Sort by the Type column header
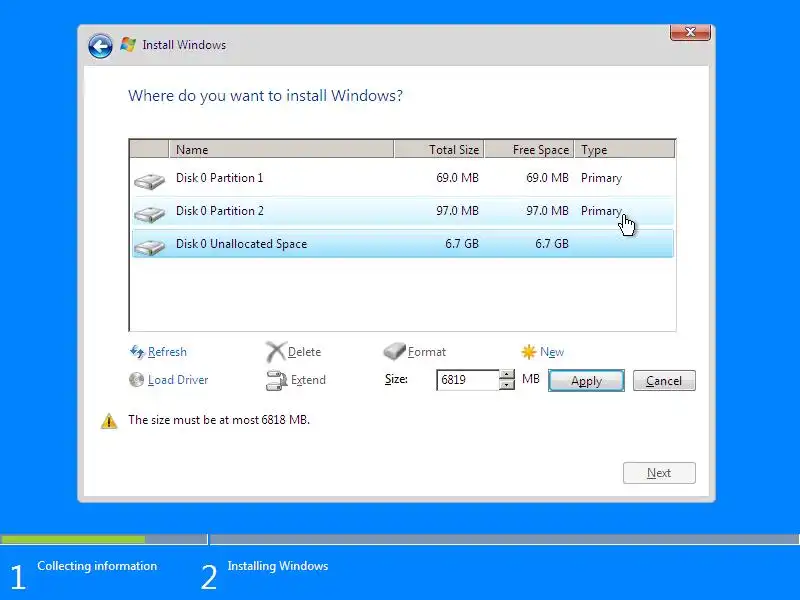 coord(624,149)
